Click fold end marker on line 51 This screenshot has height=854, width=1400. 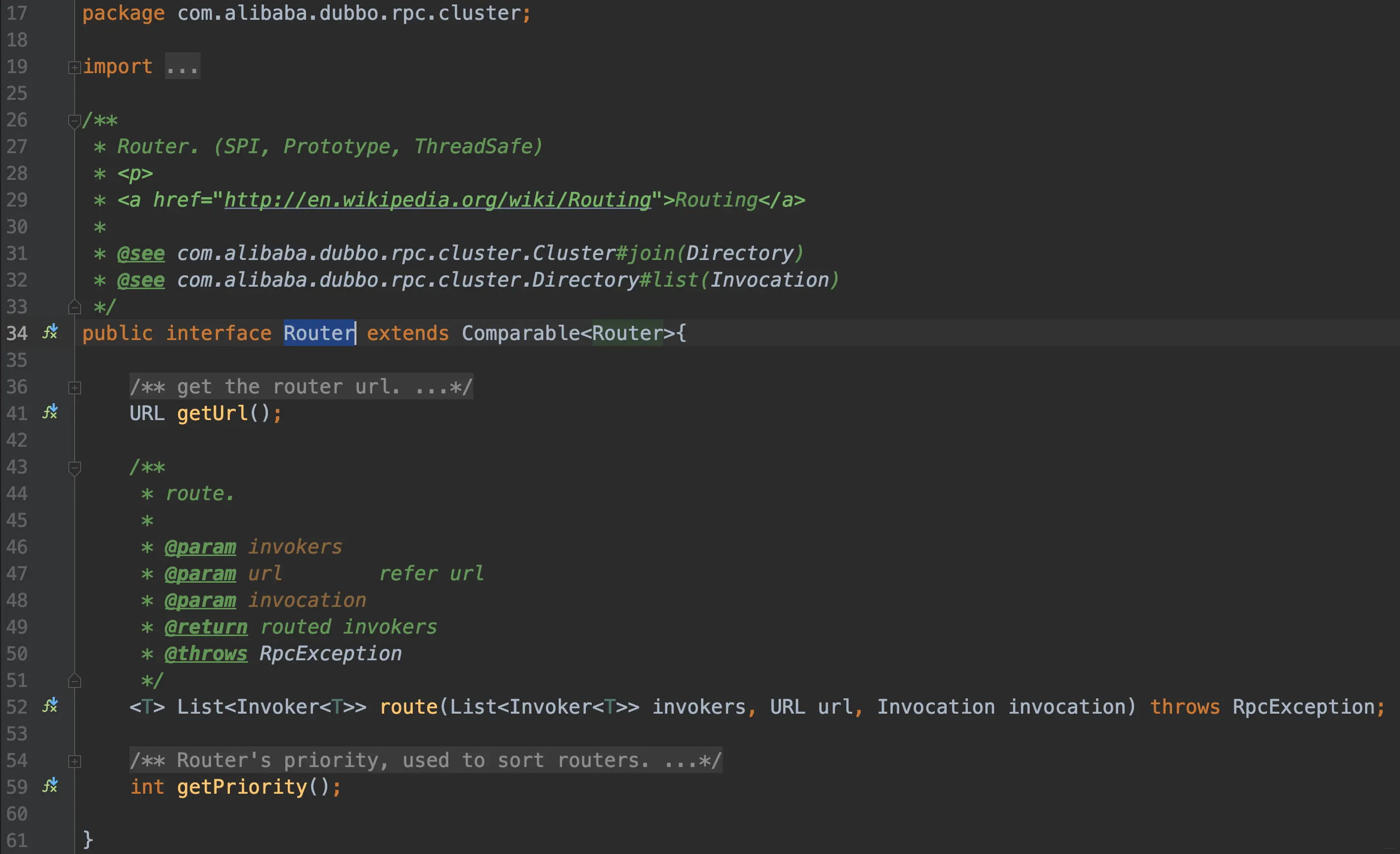coord(74,681)
